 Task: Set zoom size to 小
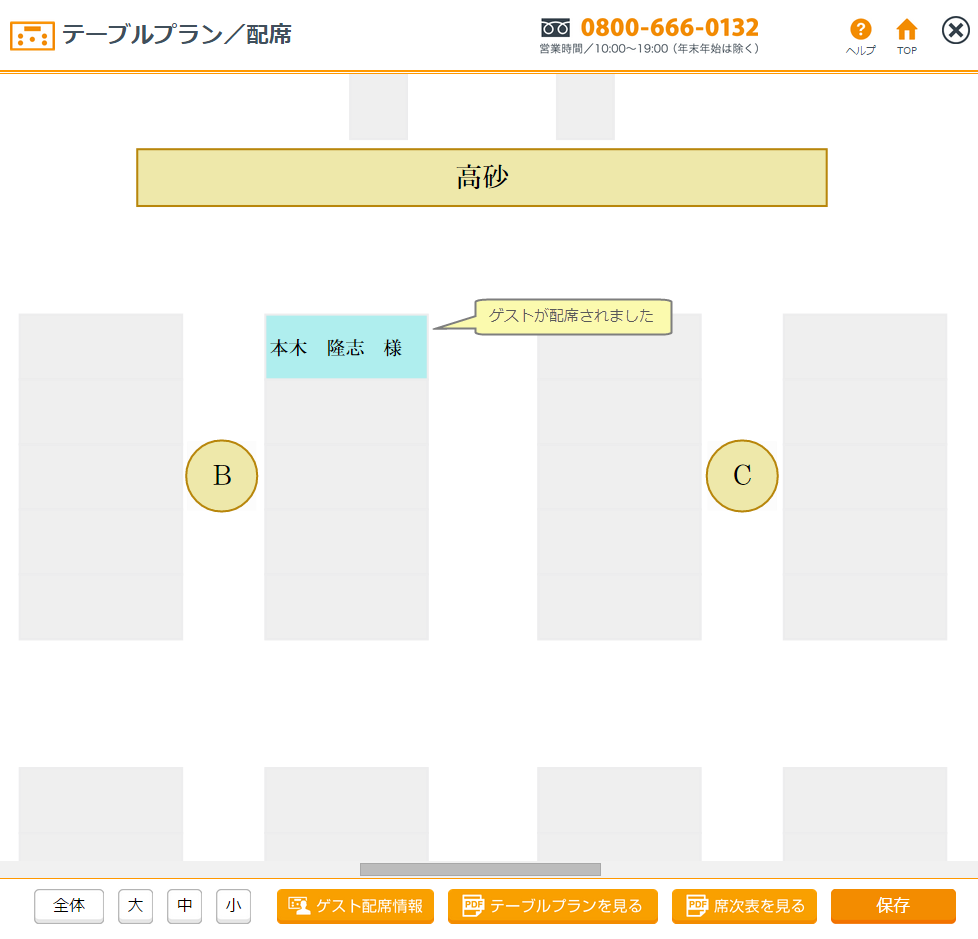(233, 906)
